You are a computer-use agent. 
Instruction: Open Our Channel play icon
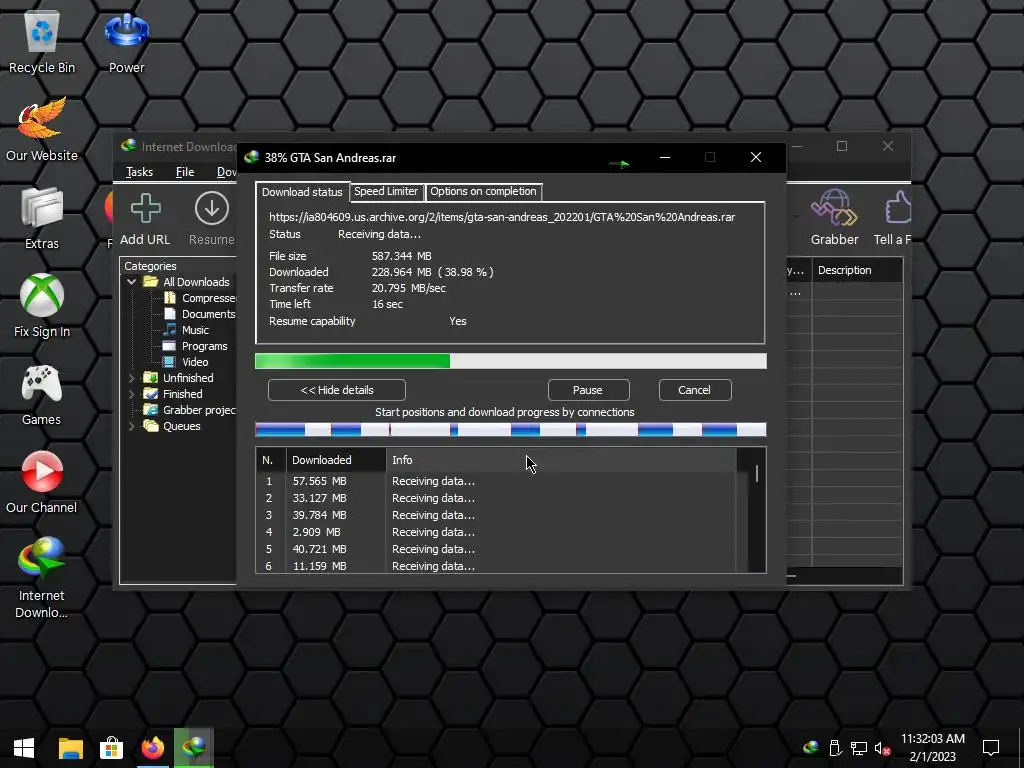42,482
